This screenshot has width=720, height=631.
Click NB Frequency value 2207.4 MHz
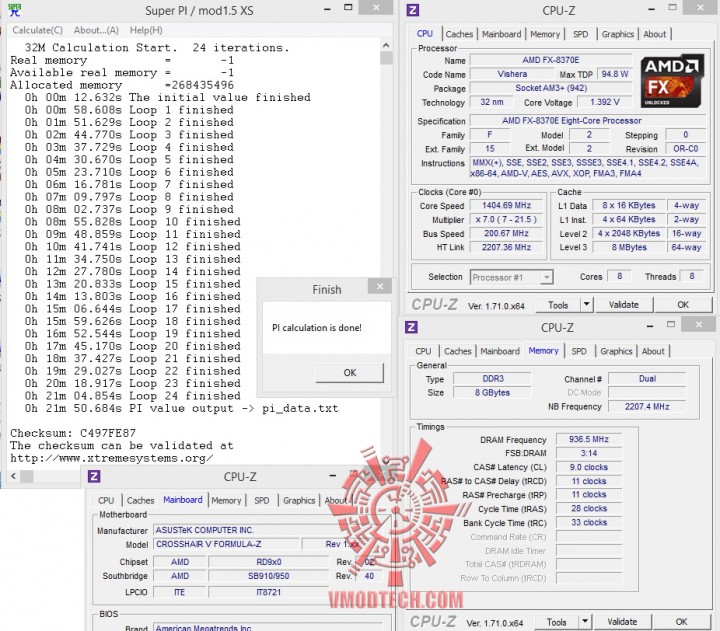(647, 406)
